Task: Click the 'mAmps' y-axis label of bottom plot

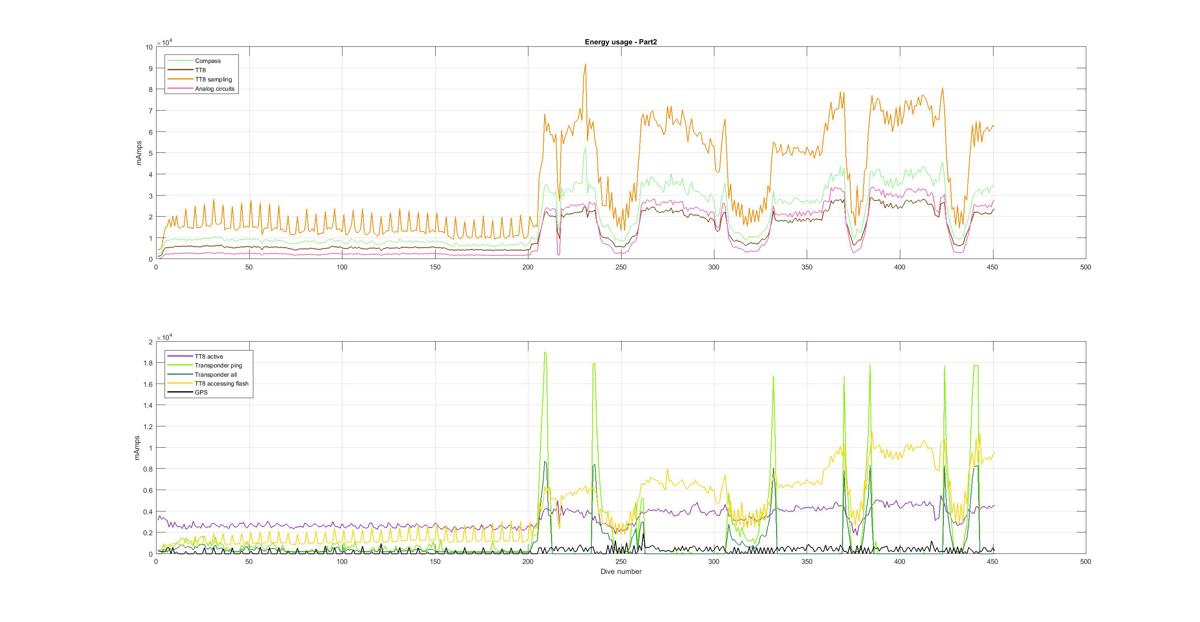Action: 138,448
